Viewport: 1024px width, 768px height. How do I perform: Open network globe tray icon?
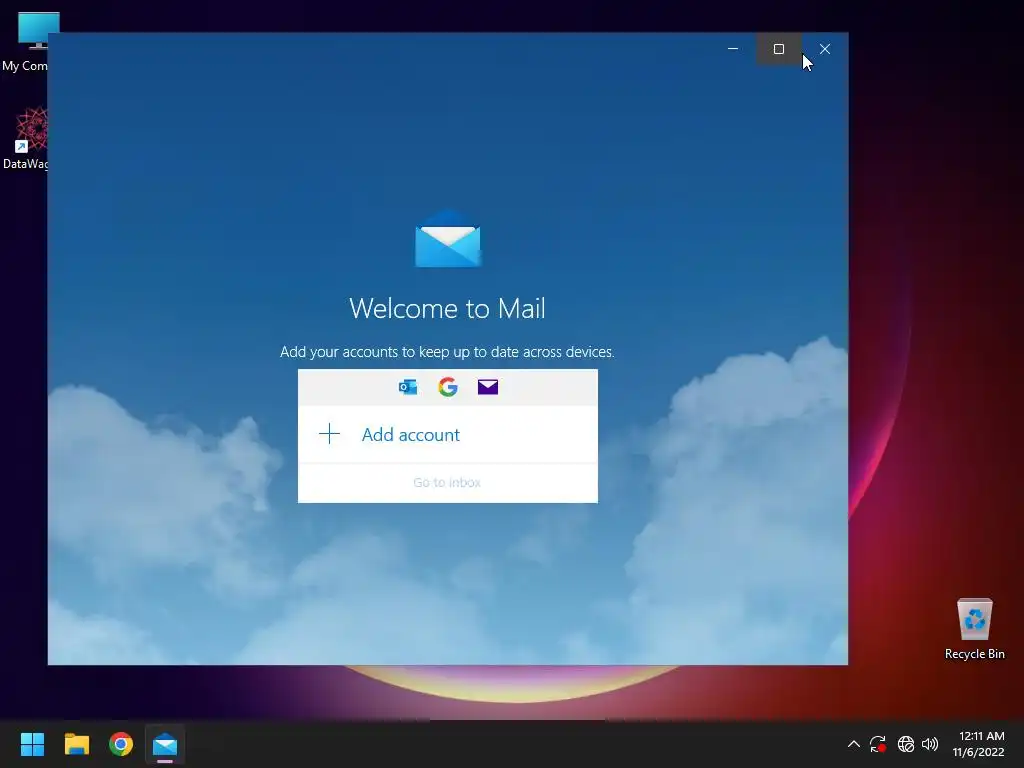(906, 744)
